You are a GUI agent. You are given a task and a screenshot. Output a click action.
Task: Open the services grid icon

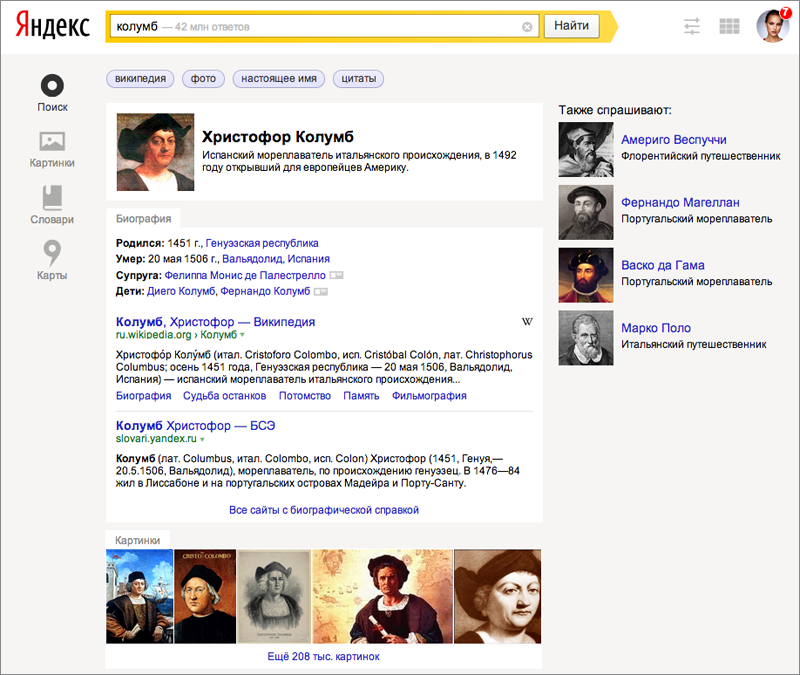pyautogui.click(x=729, y=26)
